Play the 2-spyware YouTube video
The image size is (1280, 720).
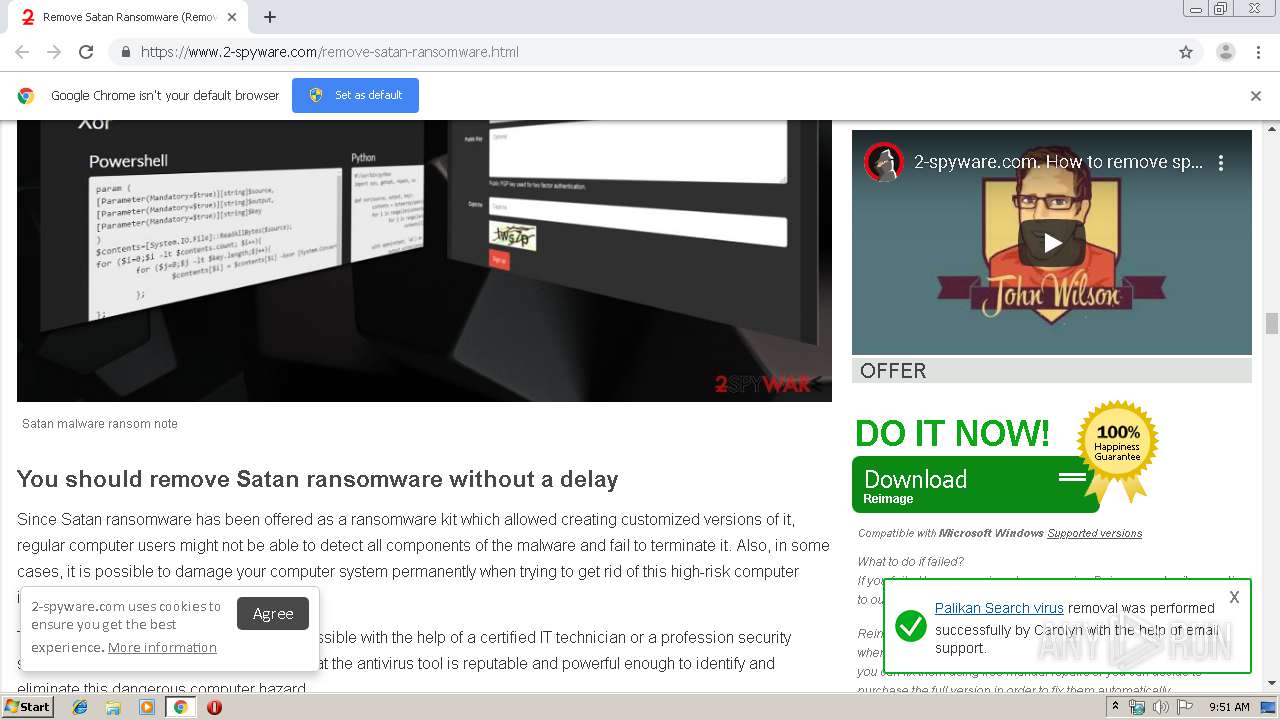pos(1052,243)
